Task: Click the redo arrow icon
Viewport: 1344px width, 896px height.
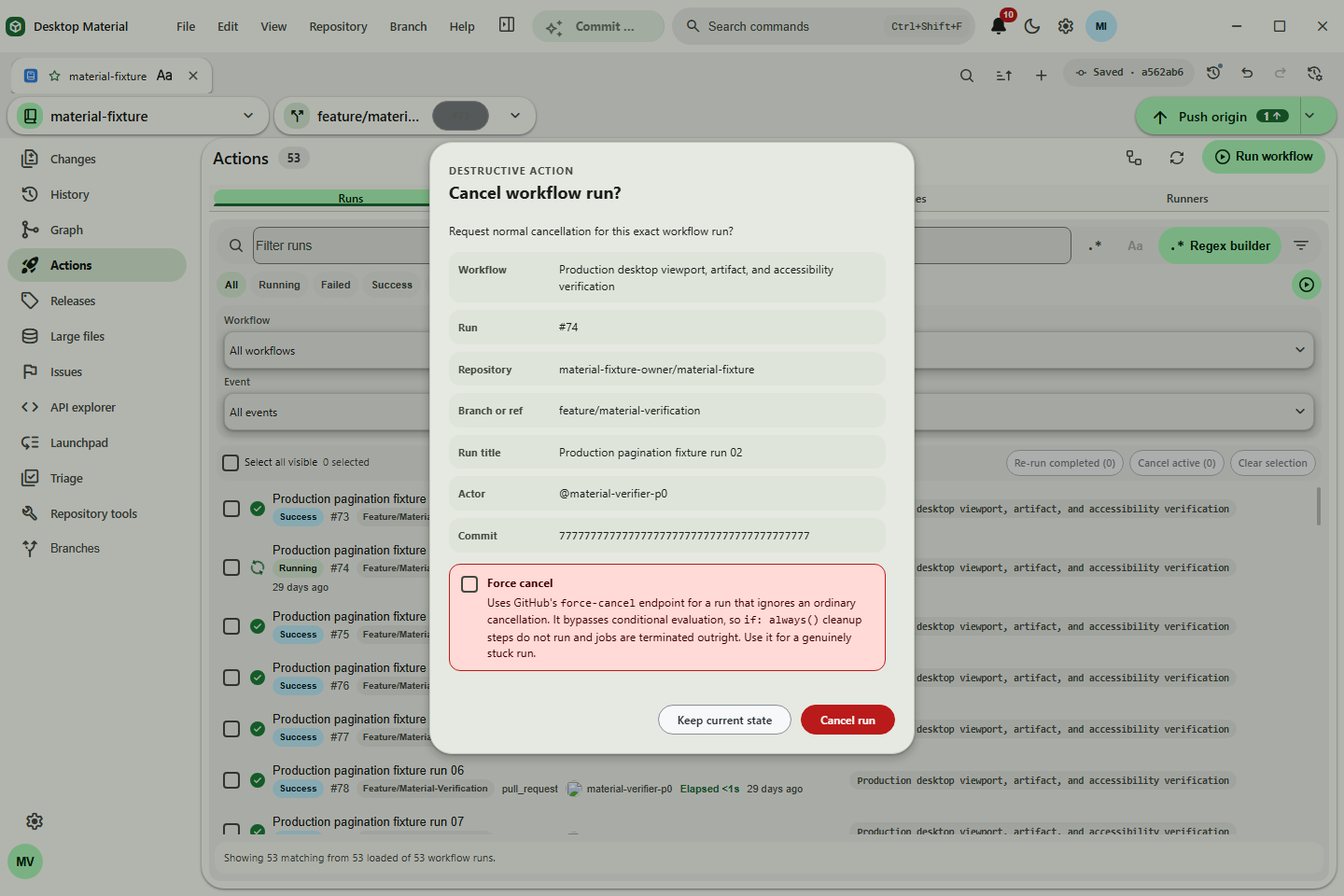Action: pos(1281,72)
